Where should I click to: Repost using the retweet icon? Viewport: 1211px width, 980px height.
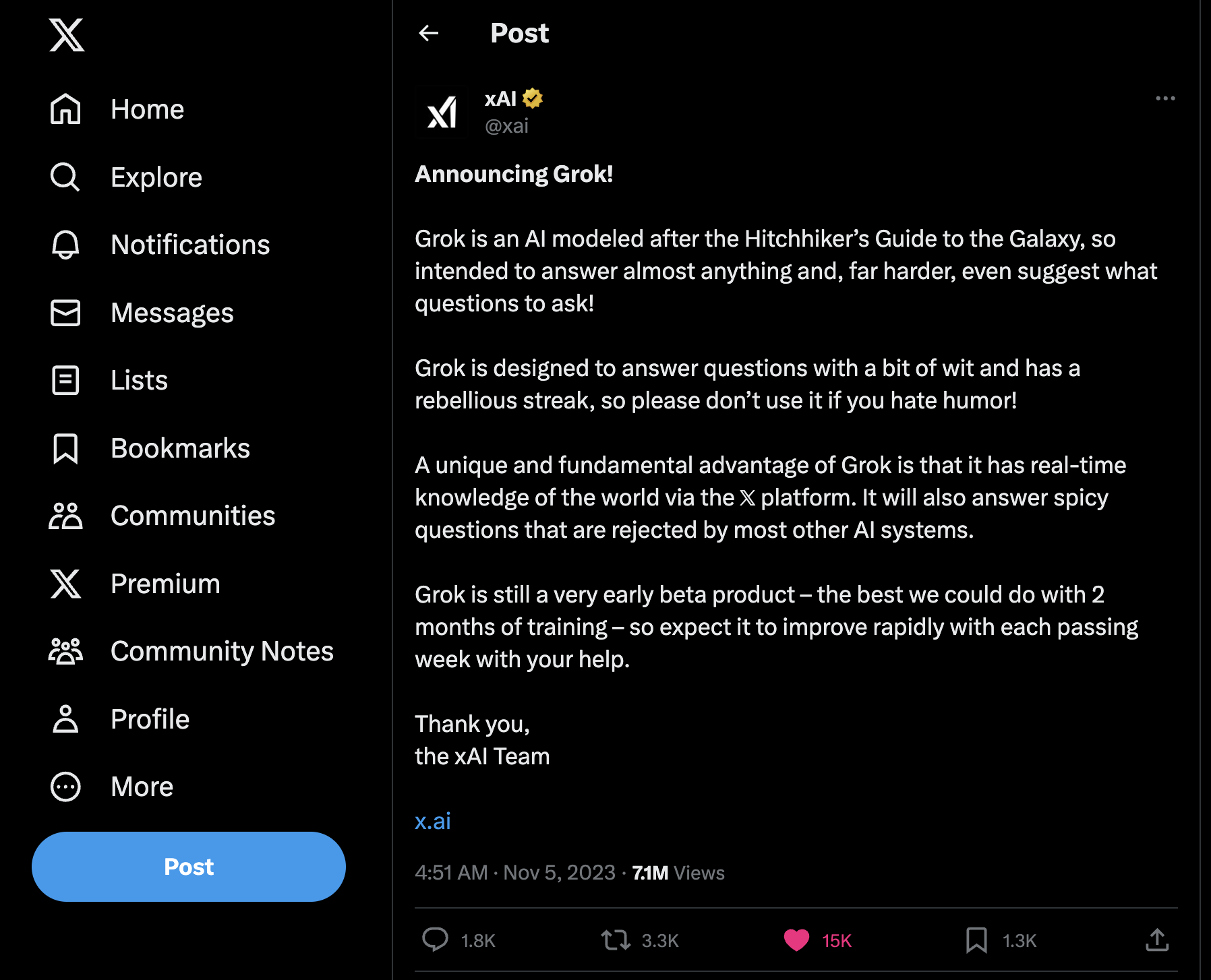click(x=615, y=940)
